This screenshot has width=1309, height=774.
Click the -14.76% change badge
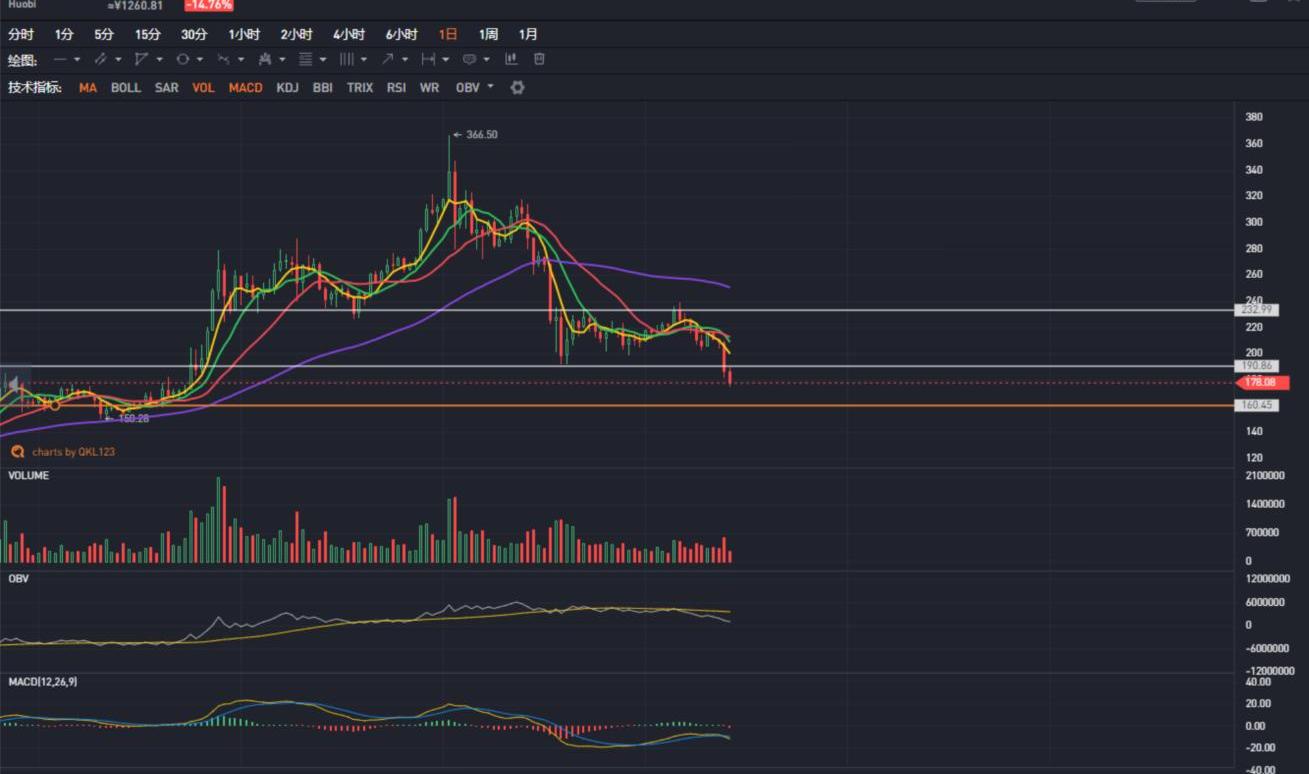coord(209,5)
